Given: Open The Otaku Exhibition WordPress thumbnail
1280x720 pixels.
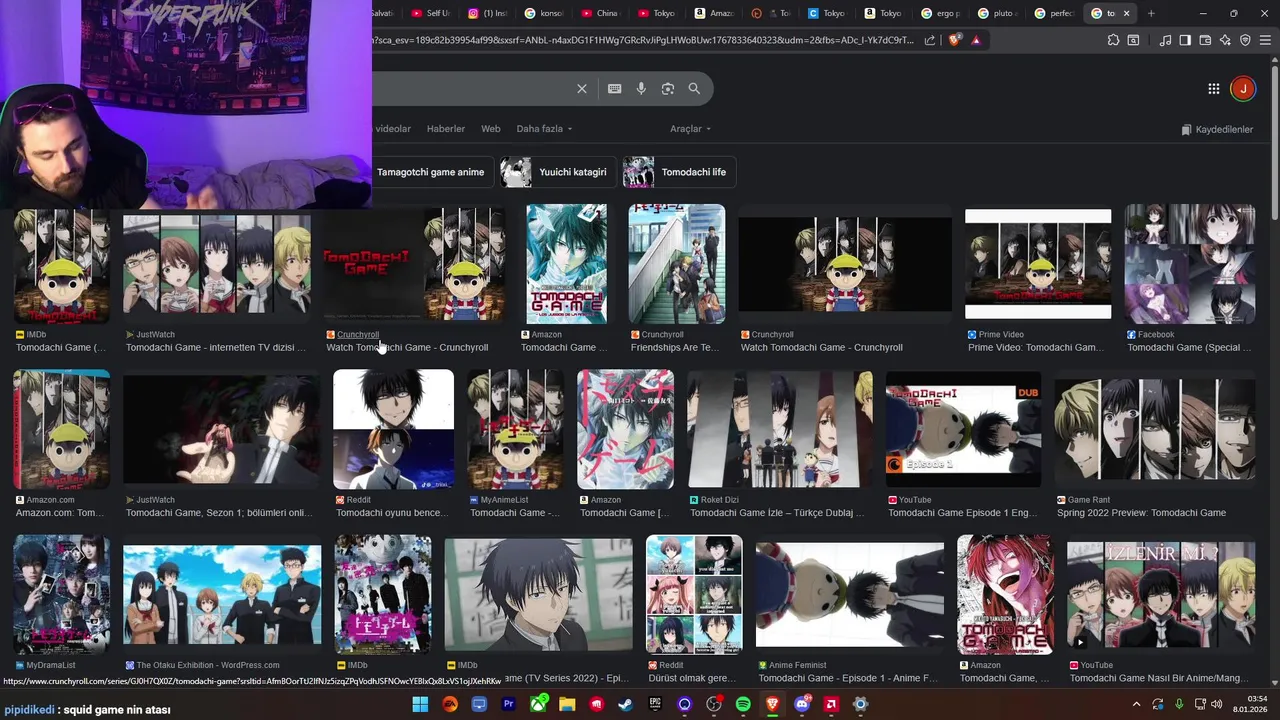Looking at the screenshot, I should tap(222, 595).
